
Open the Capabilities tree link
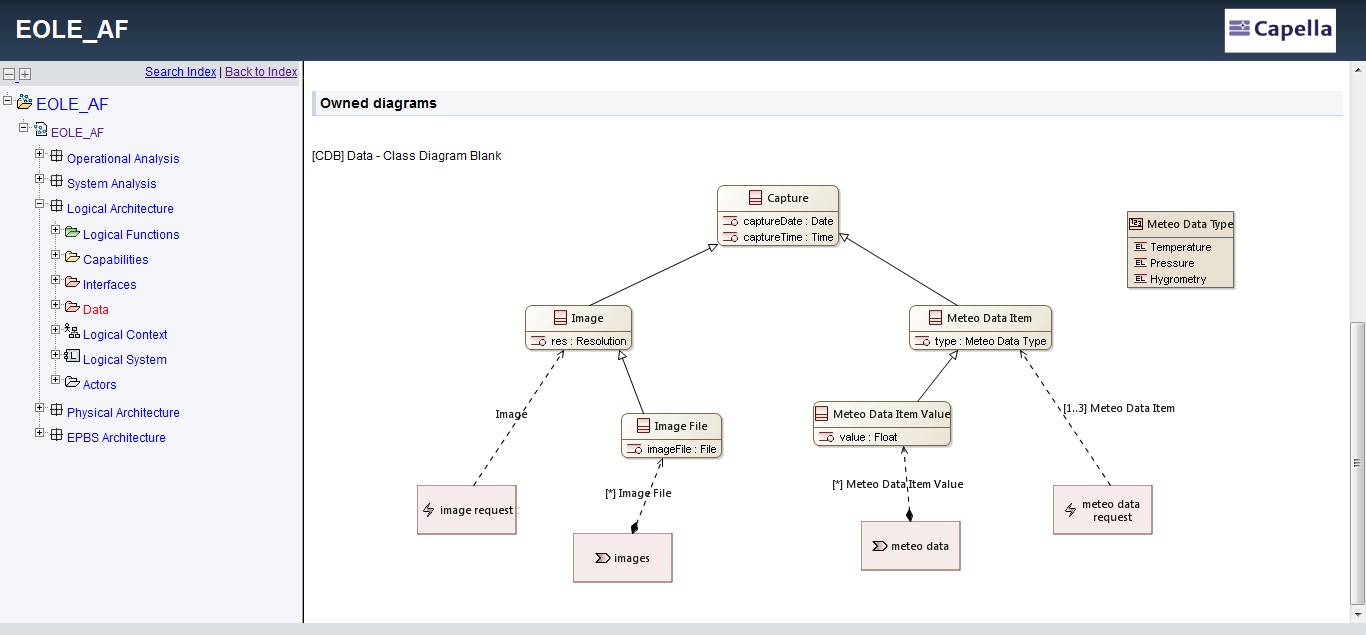click(116, 260)
